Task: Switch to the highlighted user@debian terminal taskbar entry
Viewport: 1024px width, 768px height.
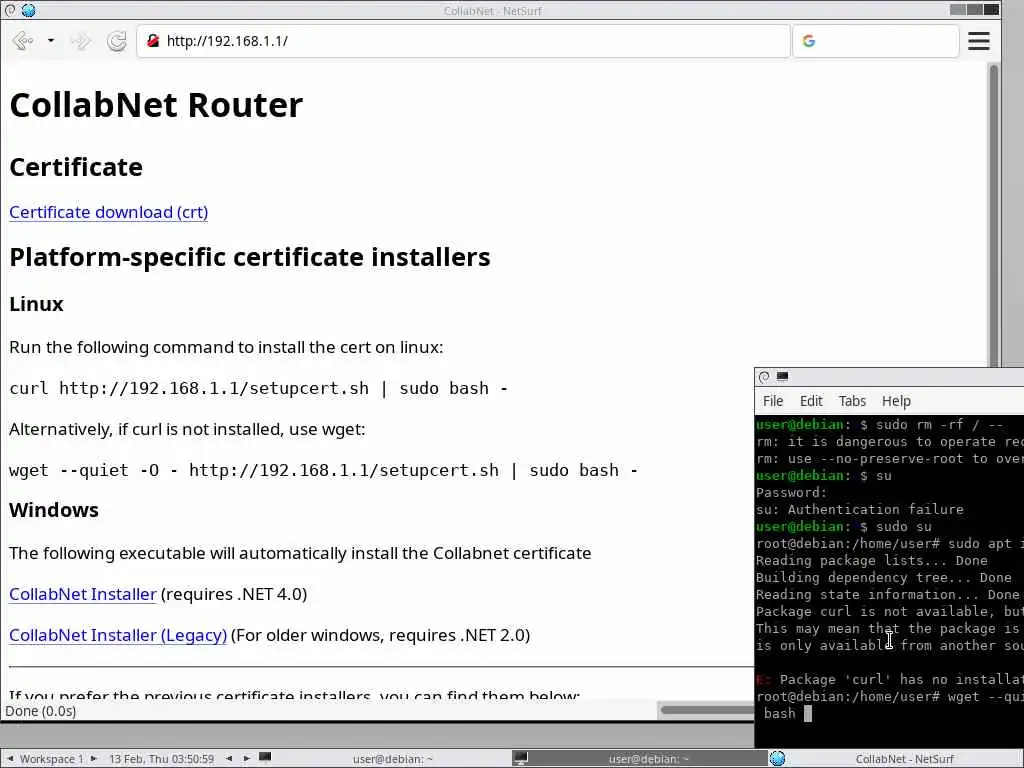Action: pos(640,759)
